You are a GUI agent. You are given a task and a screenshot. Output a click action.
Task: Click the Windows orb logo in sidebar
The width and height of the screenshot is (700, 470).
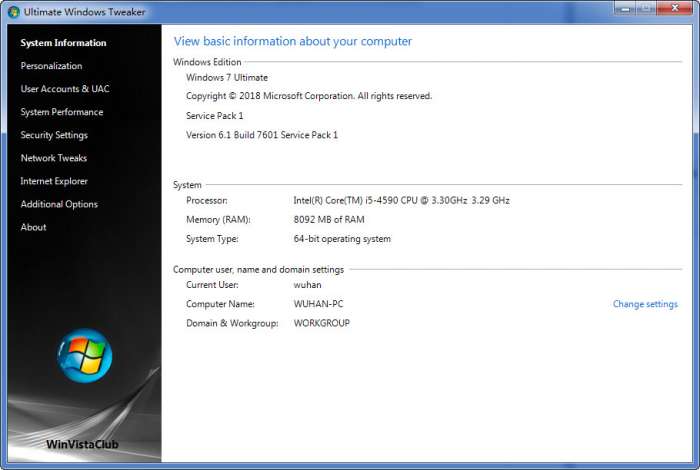(x=84, y=356)
